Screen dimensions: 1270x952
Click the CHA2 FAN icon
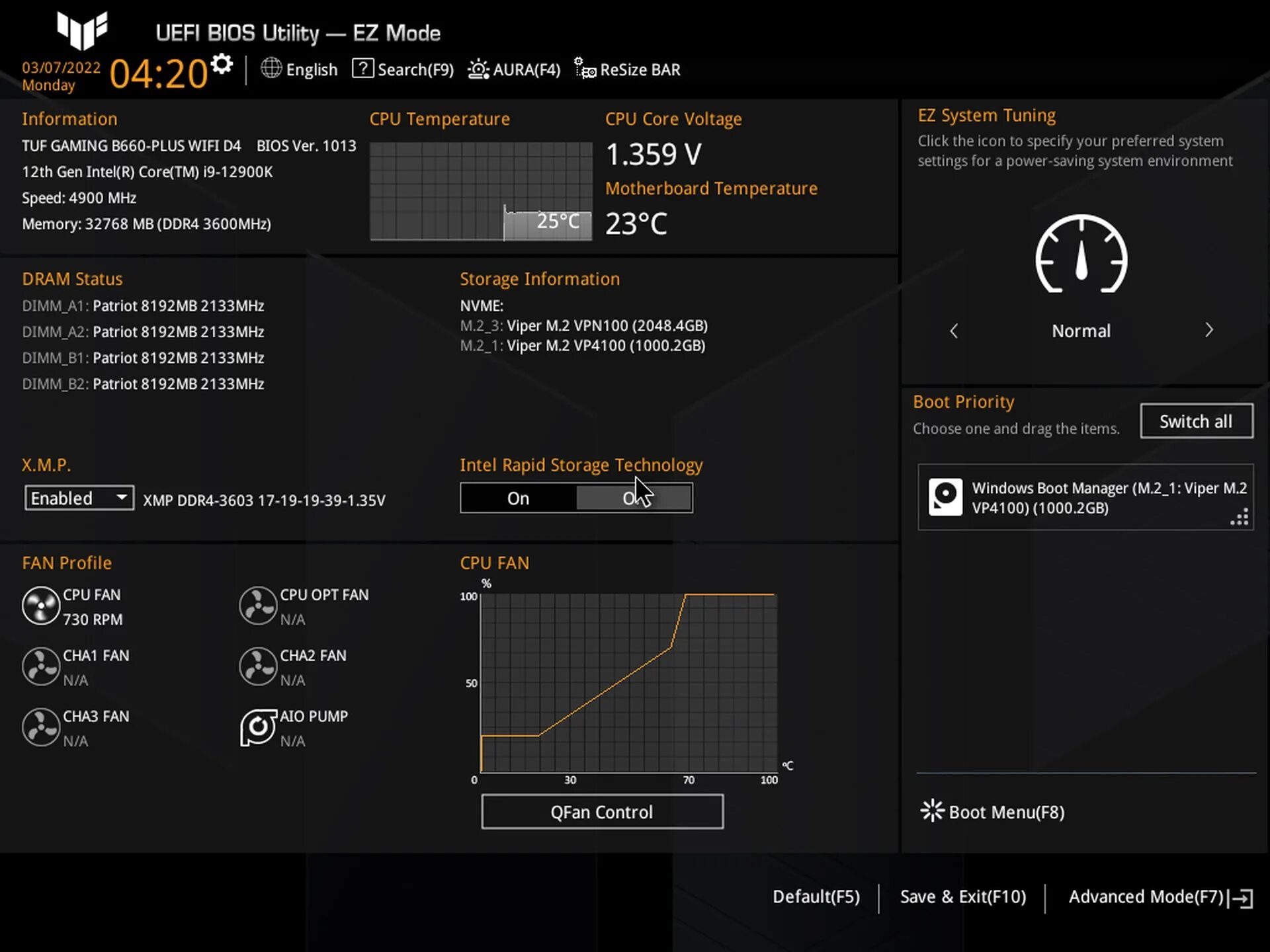point(257,666)
